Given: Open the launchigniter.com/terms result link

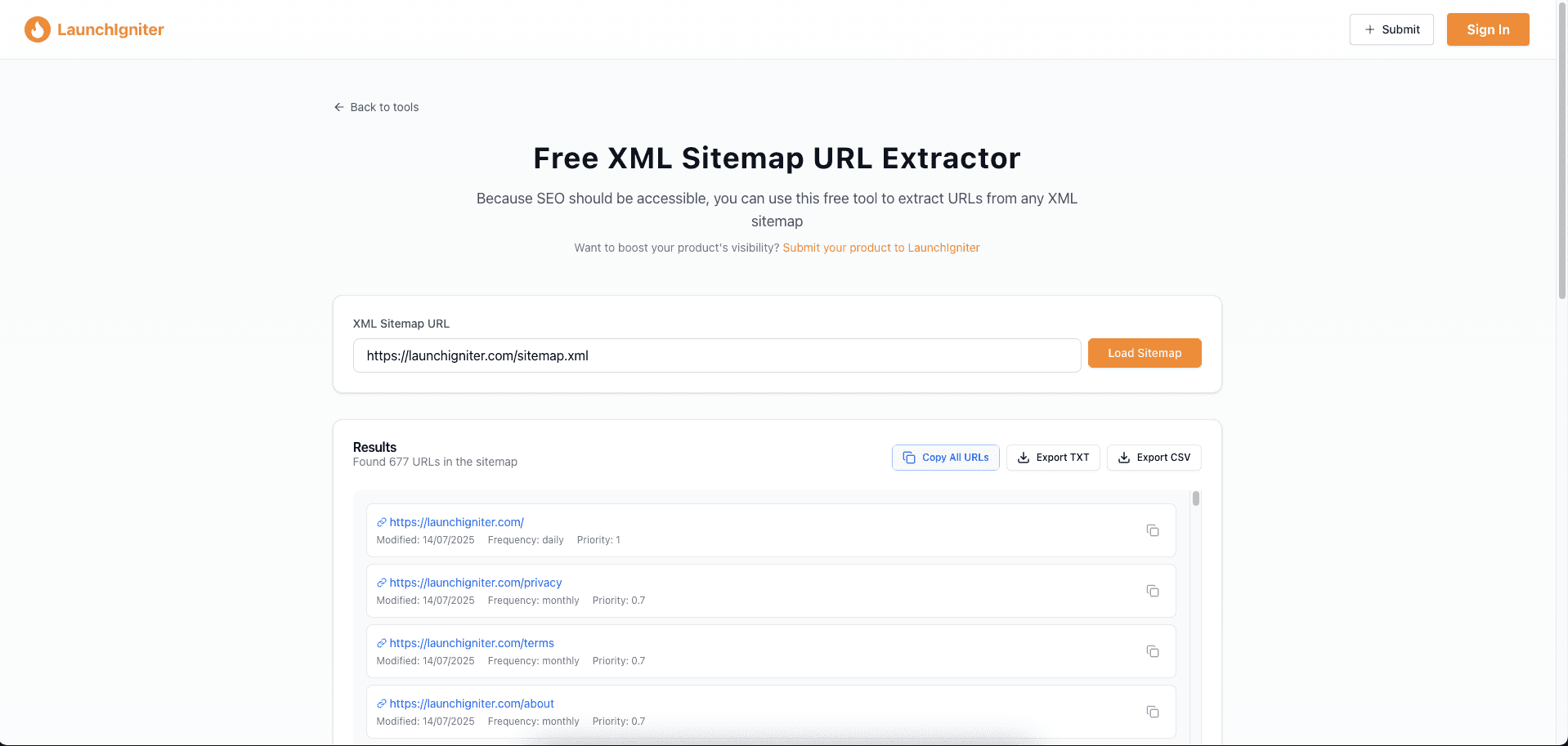Looking at the screenshot, I should click(x=472, y=643).
